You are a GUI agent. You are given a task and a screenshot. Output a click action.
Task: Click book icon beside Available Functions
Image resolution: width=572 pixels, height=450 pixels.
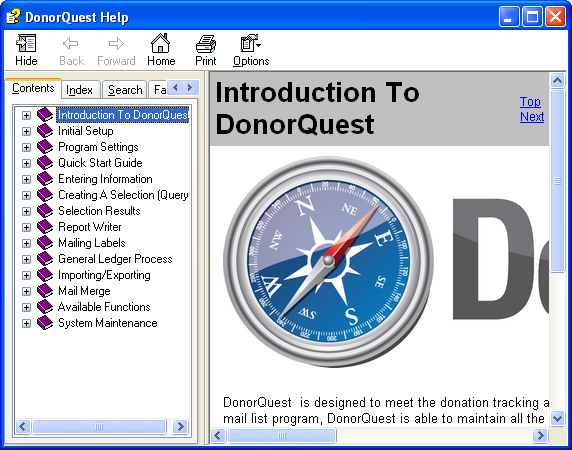(45, 307)
